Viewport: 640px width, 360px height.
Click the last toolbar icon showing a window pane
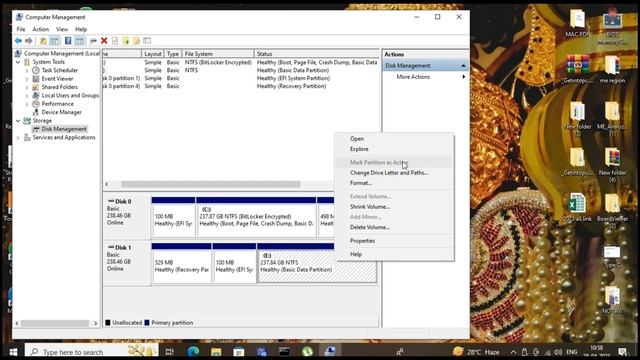[147, 40]
